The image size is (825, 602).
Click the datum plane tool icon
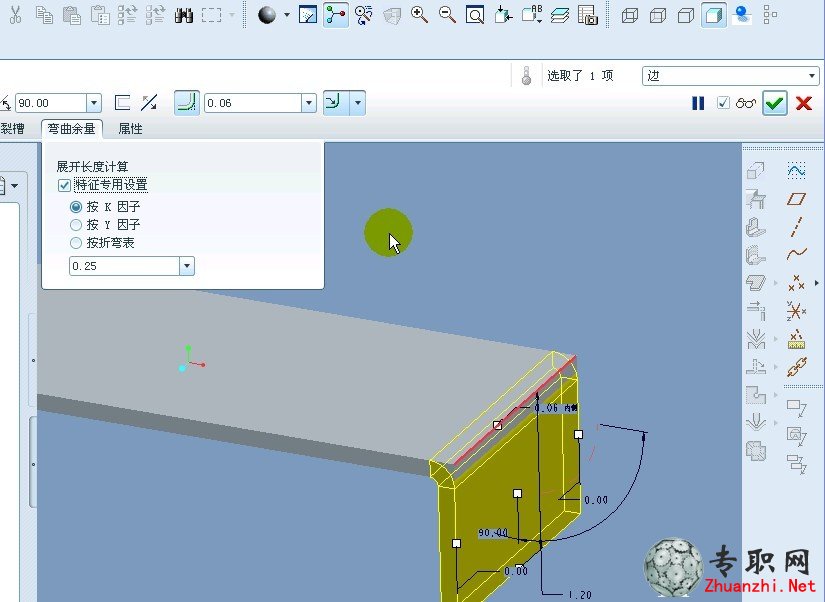(x=797, y=198)
